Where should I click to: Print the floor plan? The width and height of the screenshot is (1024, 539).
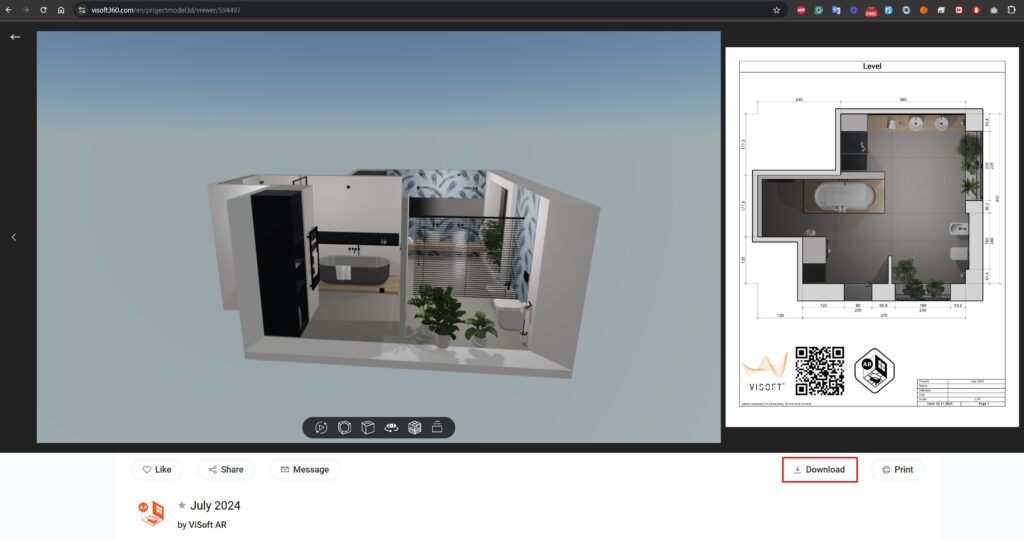click(x=897, y=469)
